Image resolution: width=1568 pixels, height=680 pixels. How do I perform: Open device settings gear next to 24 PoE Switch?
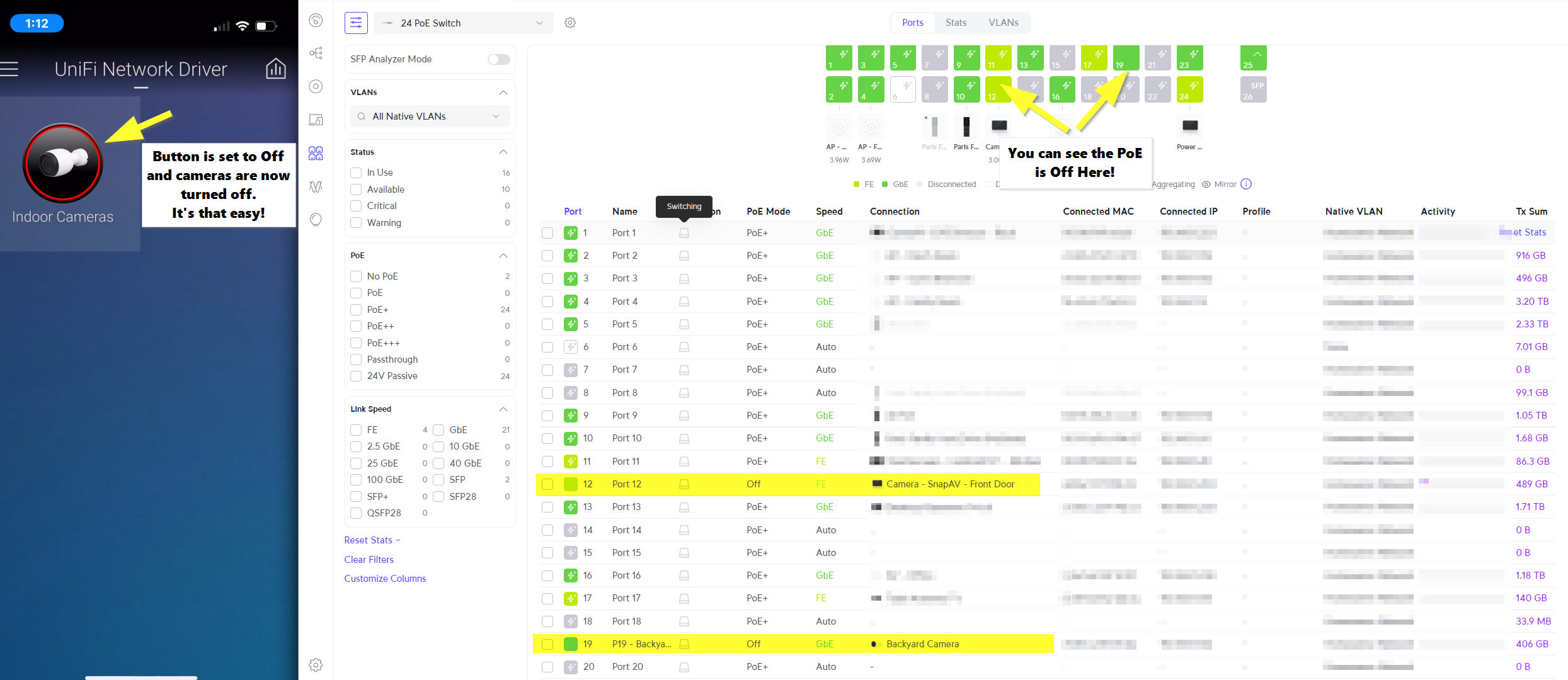570,23
